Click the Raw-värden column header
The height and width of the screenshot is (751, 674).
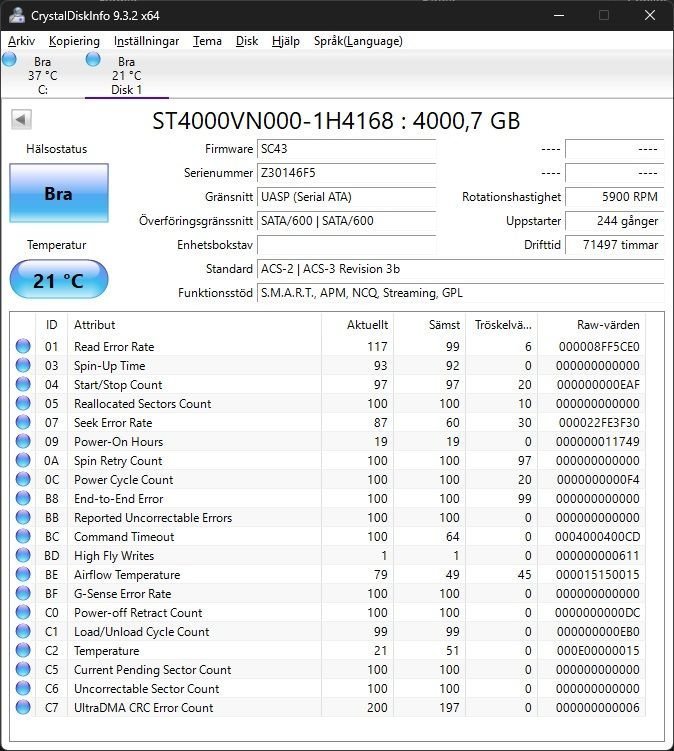607,325
